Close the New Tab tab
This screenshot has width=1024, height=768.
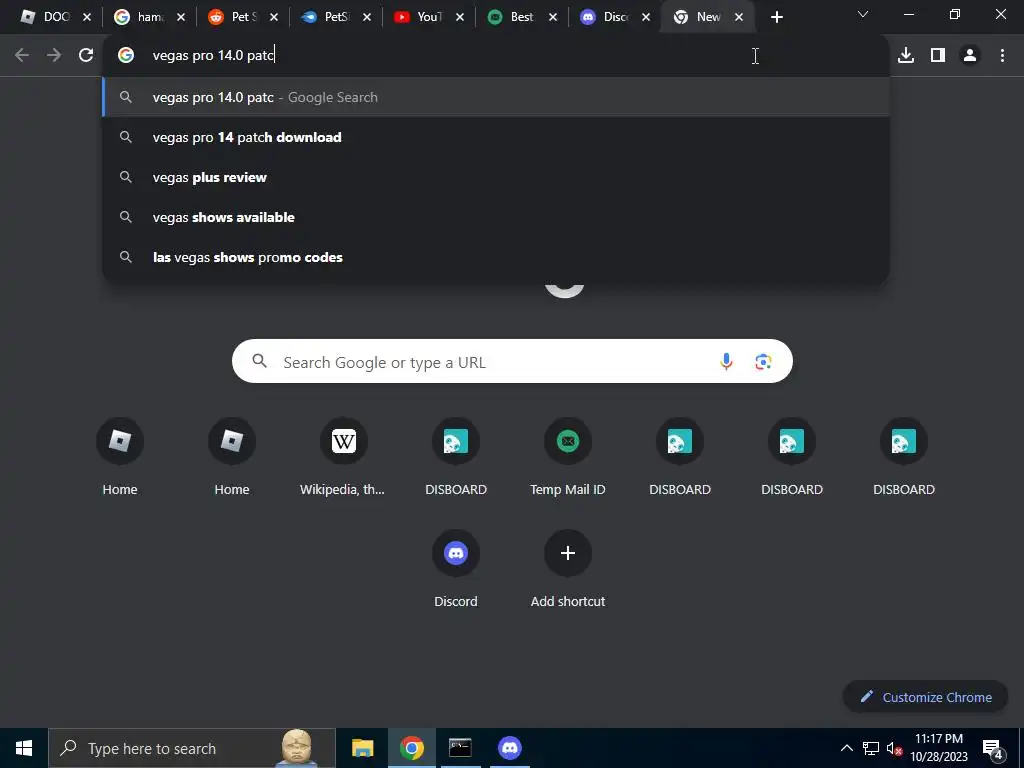(x=739, y=18)
